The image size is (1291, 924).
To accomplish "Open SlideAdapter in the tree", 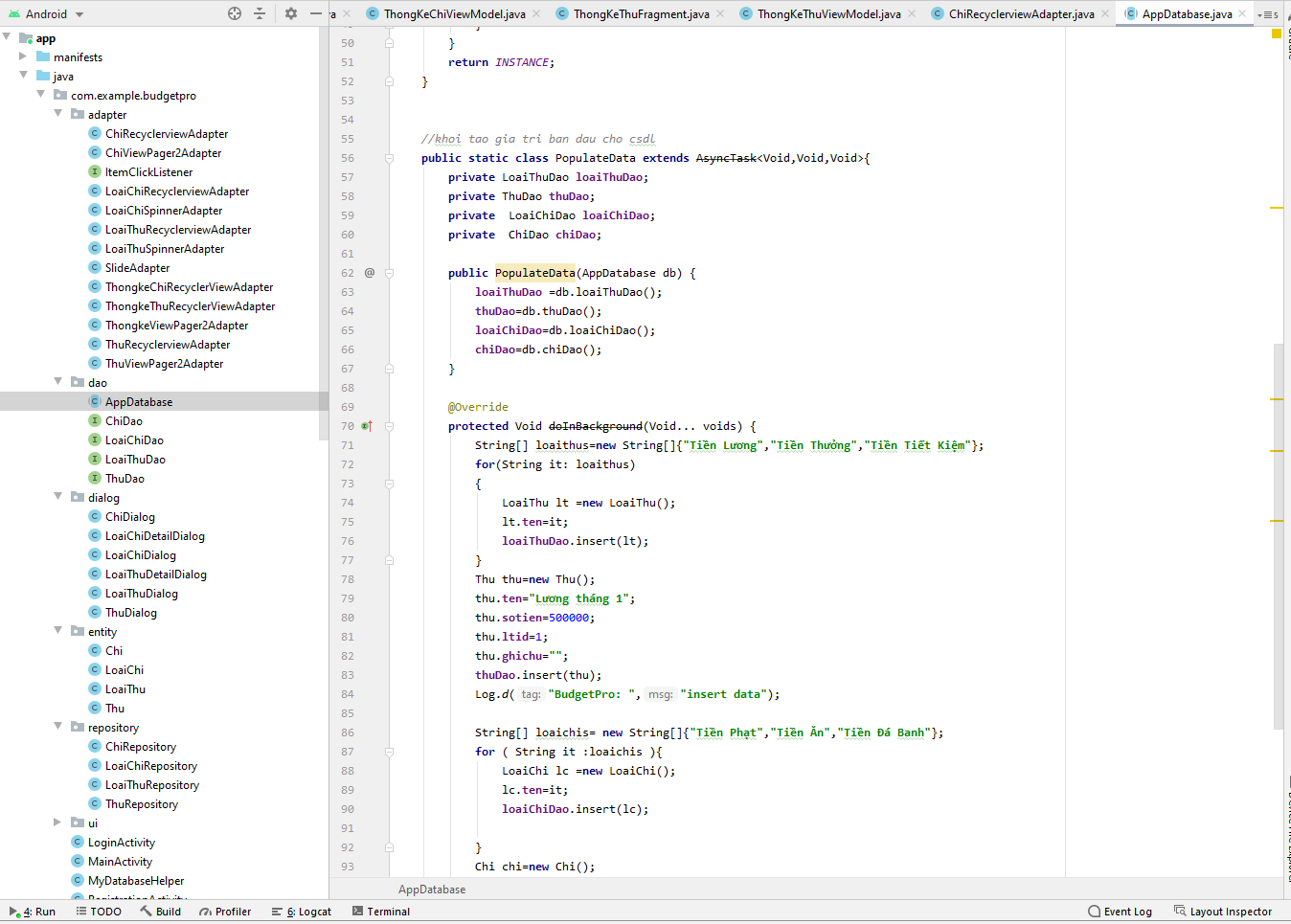I will click(x=137, y=267).
